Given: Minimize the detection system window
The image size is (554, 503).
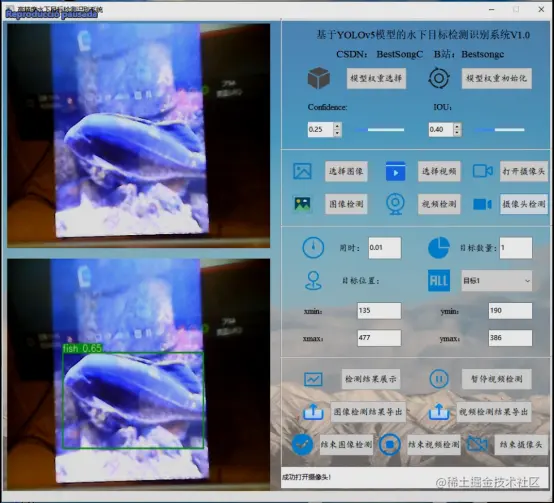Looking at the screenshot, I should [491, 10].
